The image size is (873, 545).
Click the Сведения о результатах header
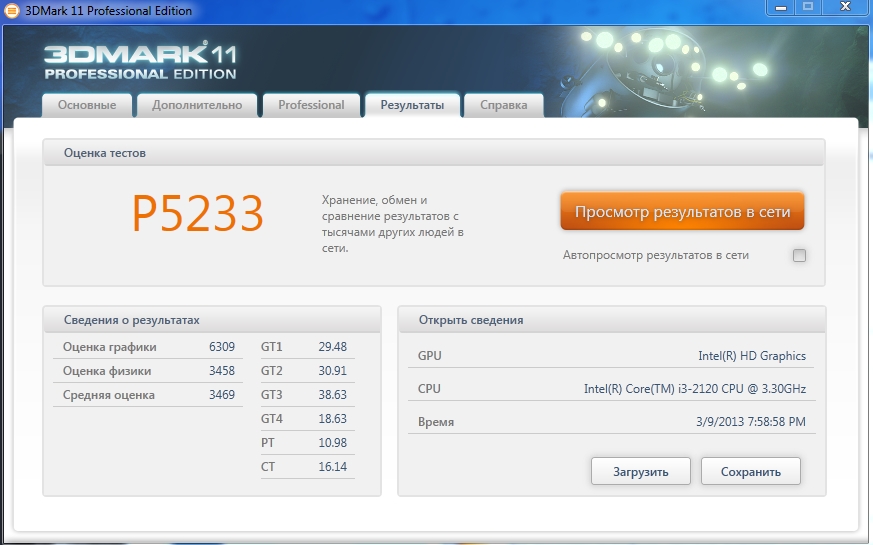pyautogui.click(x=212, y=320)
